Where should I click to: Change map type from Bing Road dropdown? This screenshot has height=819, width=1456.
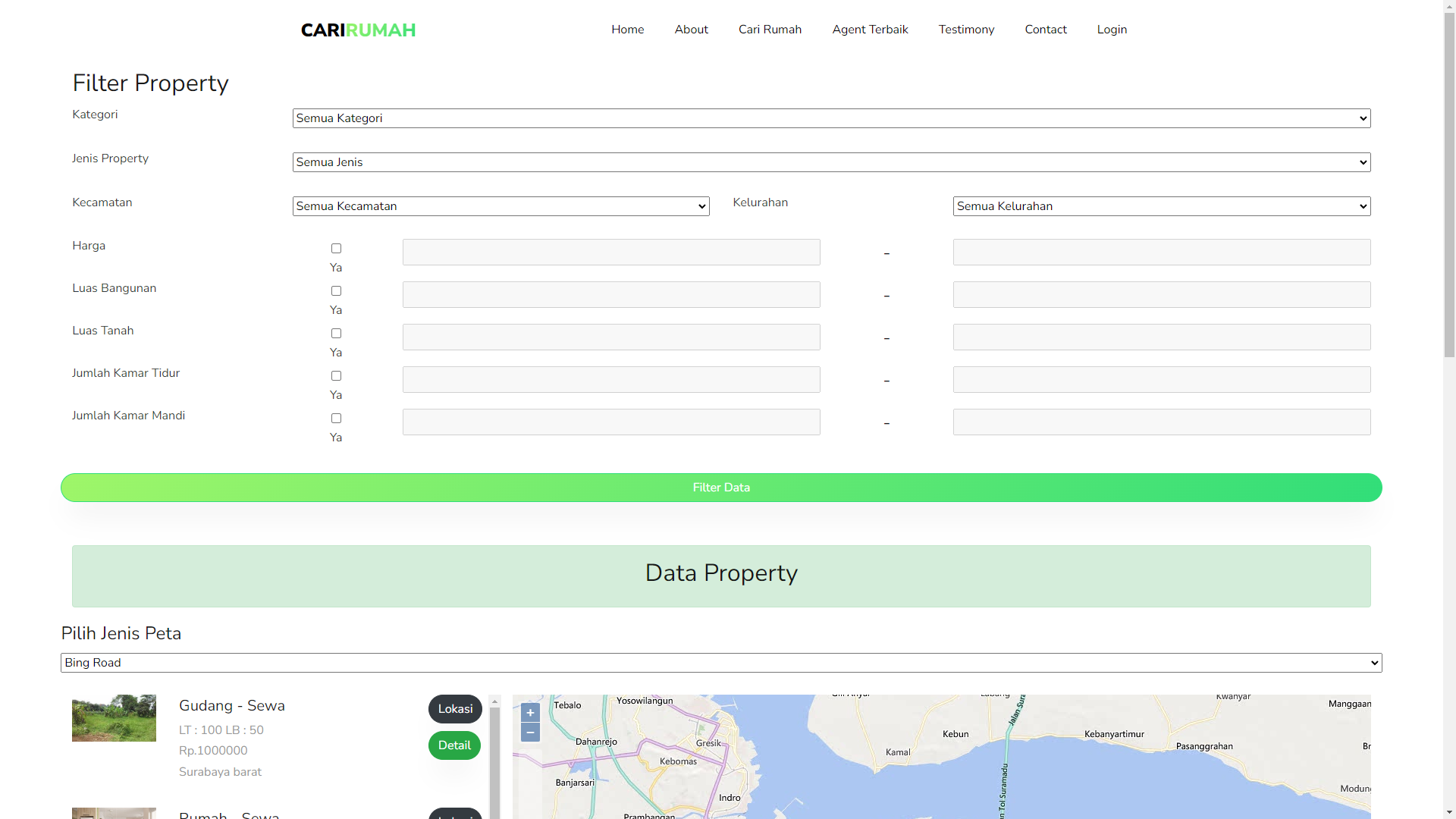pyautogui.click(x=720, y=663)
